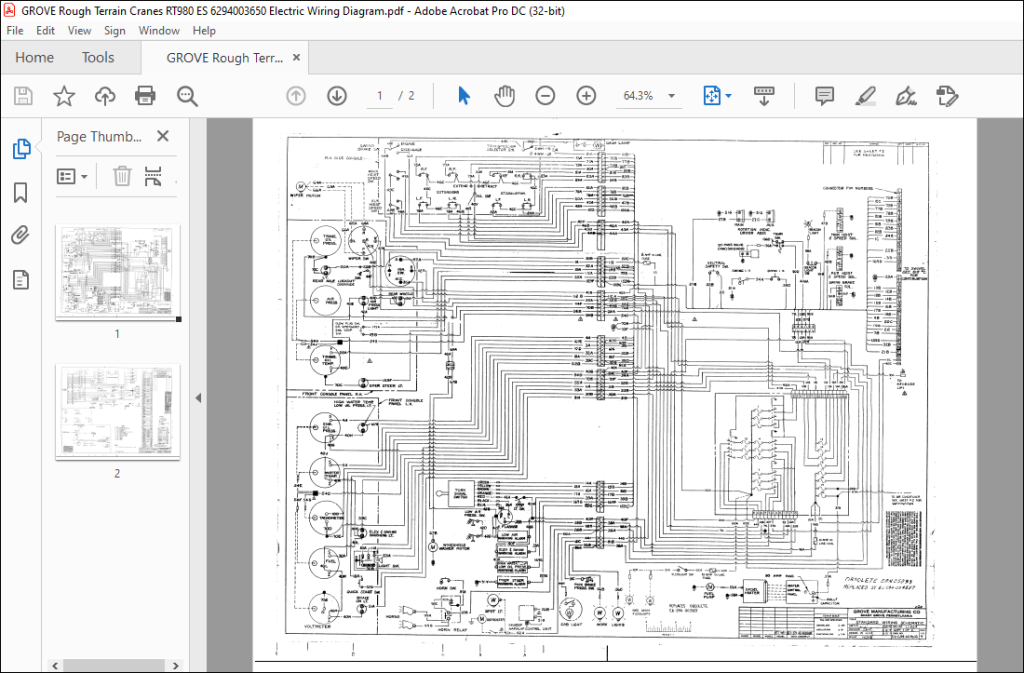Activate the Hand pan tool

504,97
